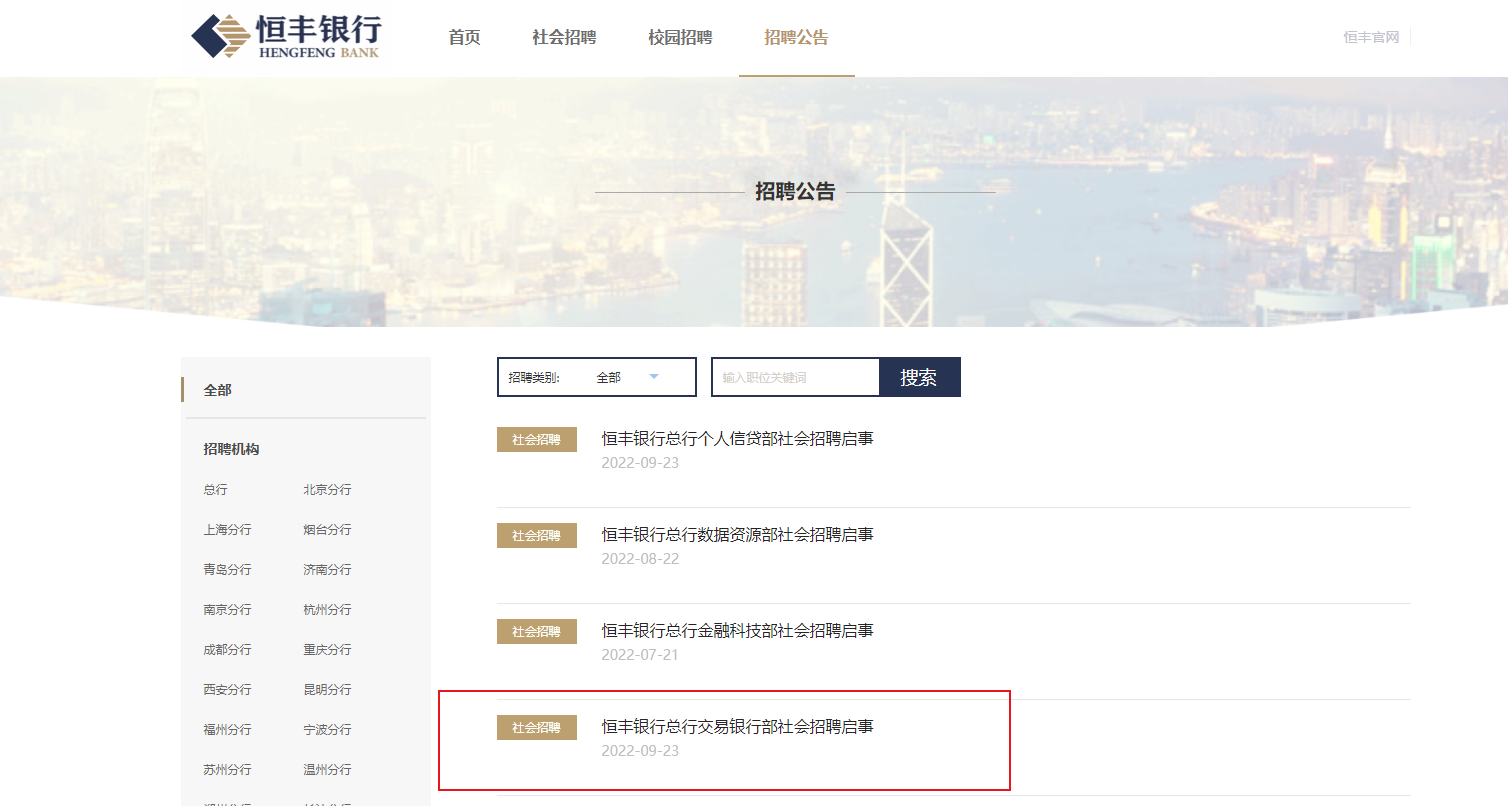1508x806 pixels.
Task: Click the date 2022-08-22 under 数据资源部 posting
Action: click(640, 559)
